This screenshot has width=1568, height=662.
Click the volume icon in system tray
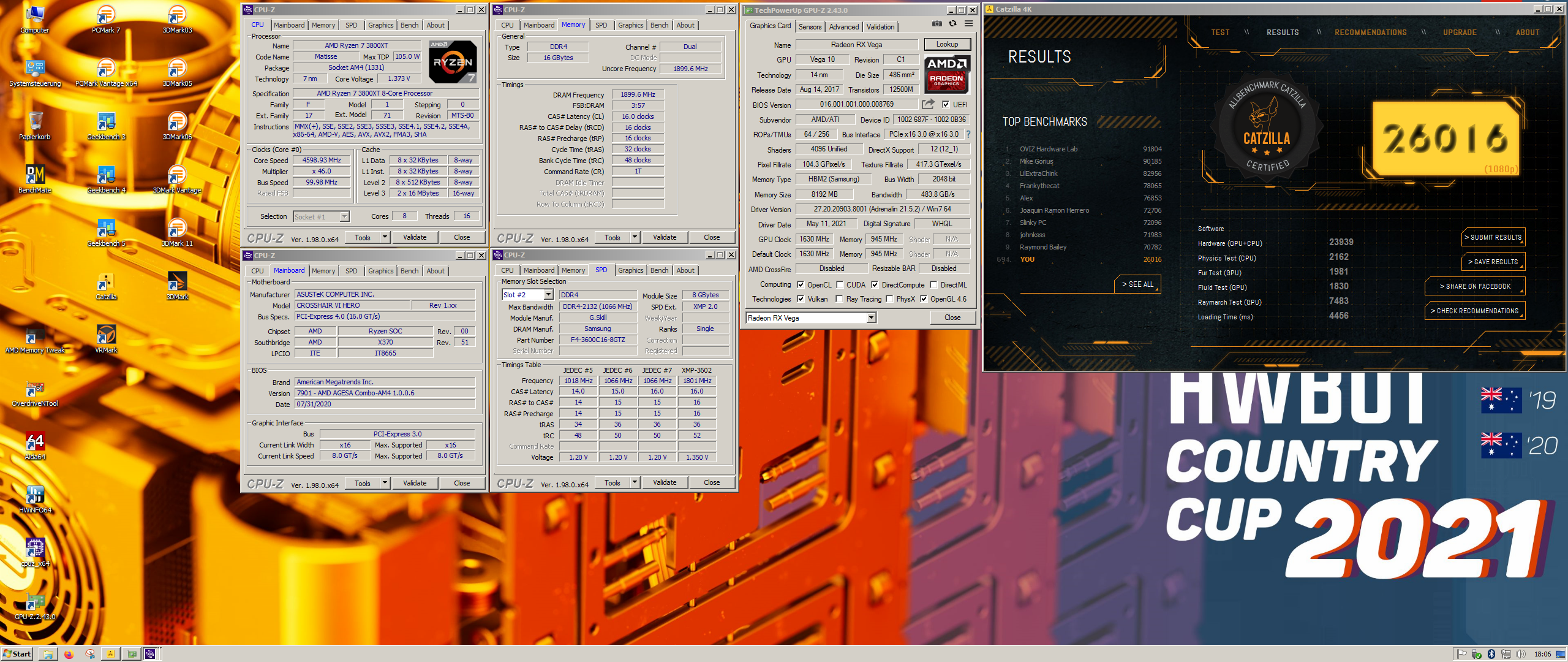[1520, 654]
